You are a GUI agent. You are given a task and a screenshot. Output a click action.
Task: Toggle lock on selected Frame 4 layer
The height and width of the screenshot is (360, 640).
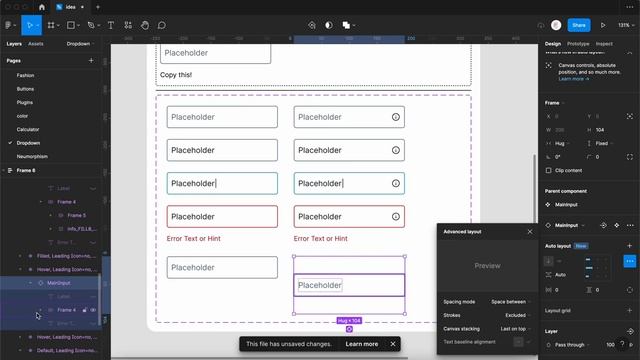tap(84, 310)
